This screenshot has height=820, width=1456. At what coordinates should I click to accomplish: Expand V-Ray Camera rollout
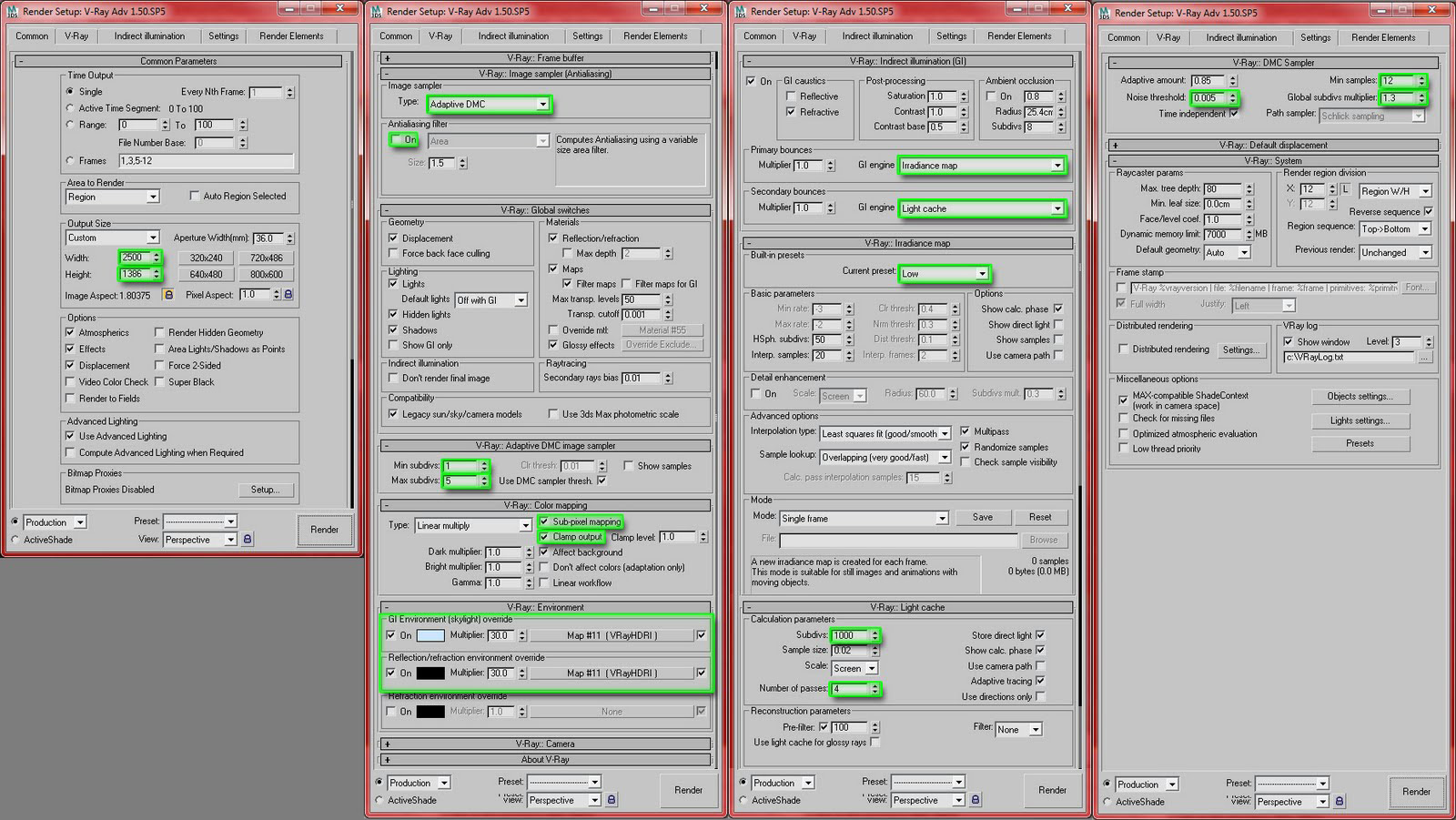tap(546, 744)
